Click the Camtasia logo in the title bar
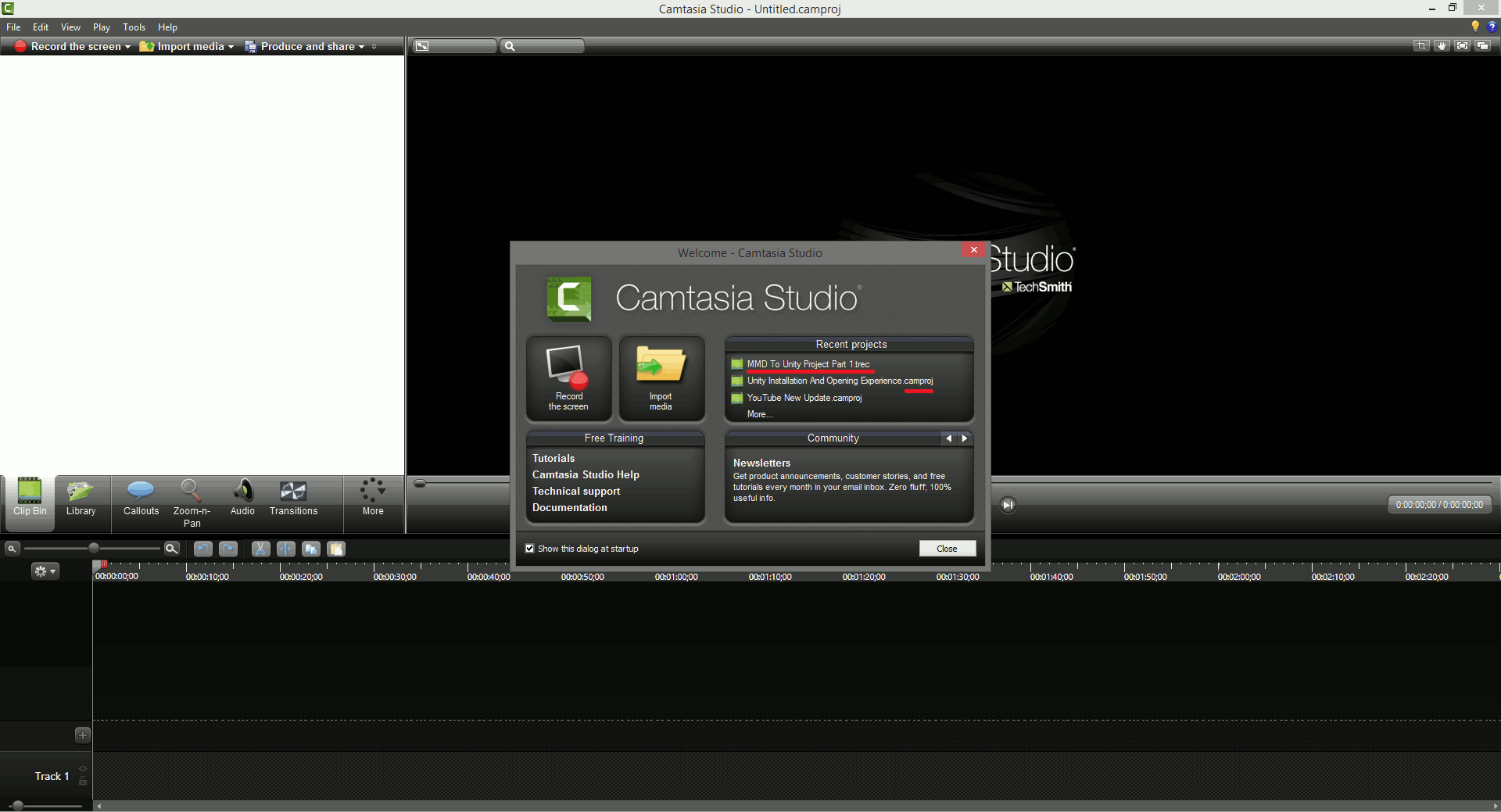Viewport: 1501px width, 812px height. [8, 9]
